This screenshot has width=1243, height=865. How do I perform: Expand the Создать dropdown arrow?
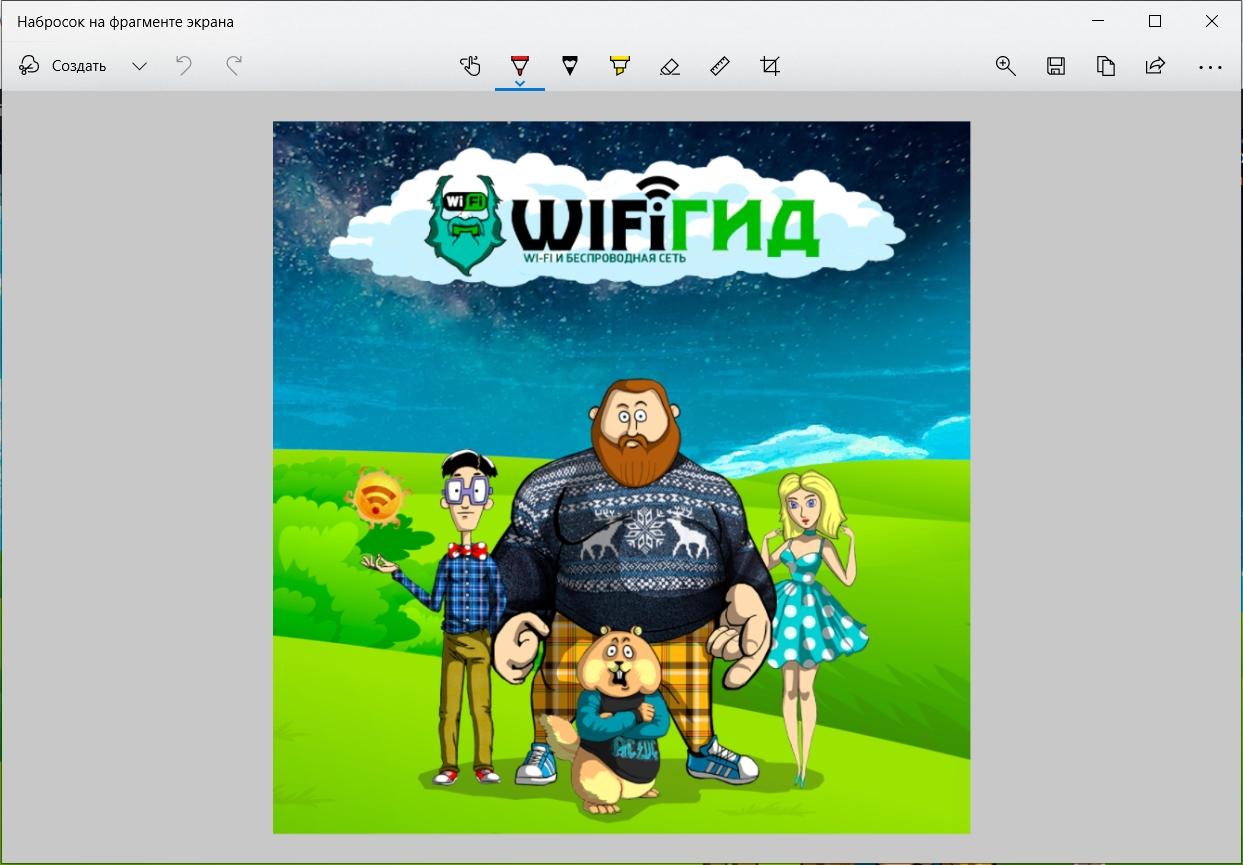point(139,66)
